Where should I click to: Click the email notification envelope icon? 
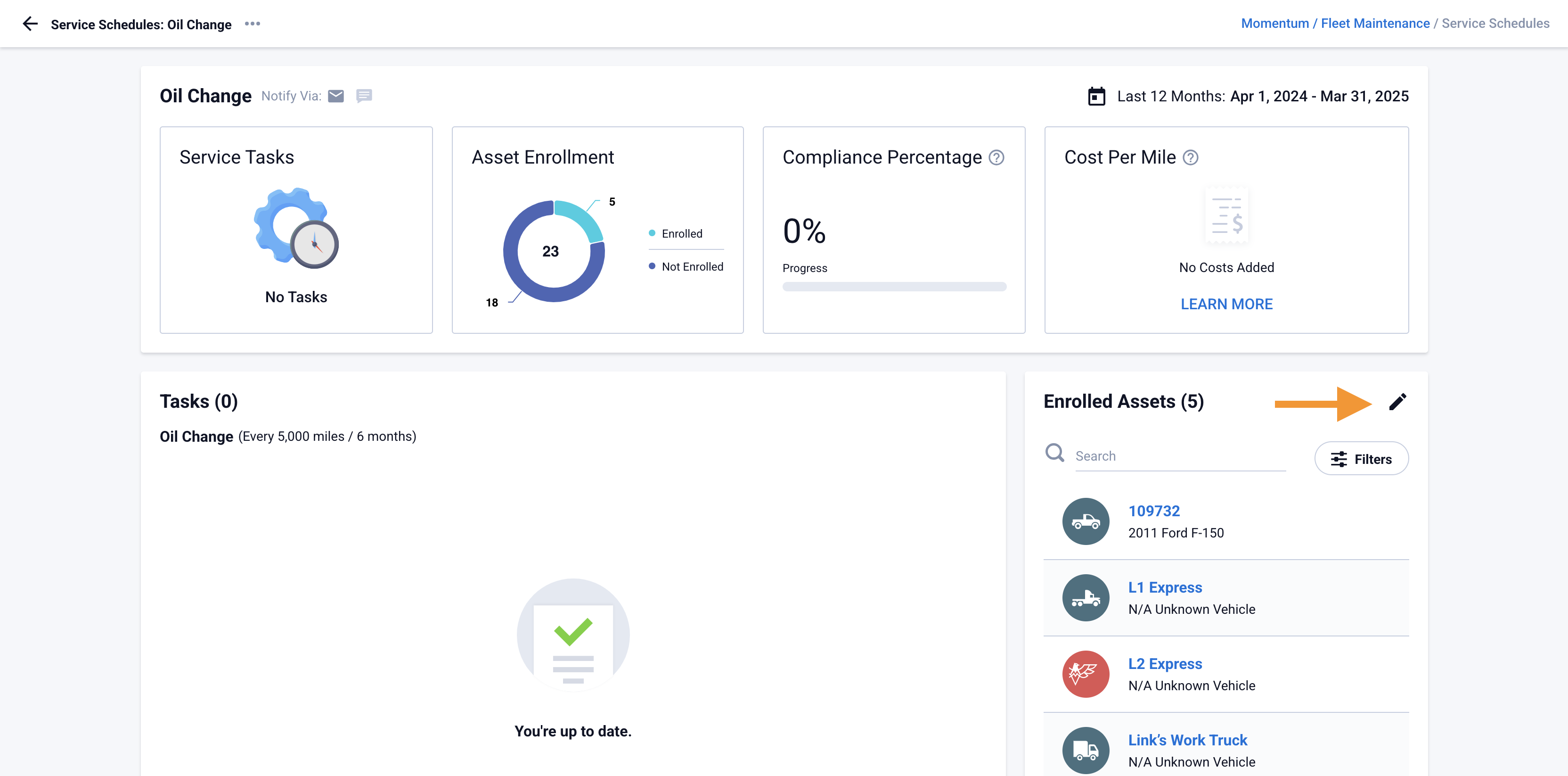(336, 96)
